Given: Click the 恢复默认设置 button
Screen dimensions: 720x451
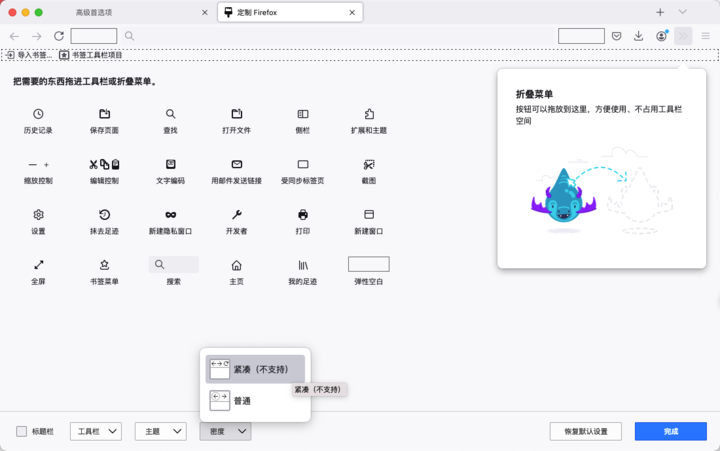Looking at the screenshot, I should coord(585,432).
